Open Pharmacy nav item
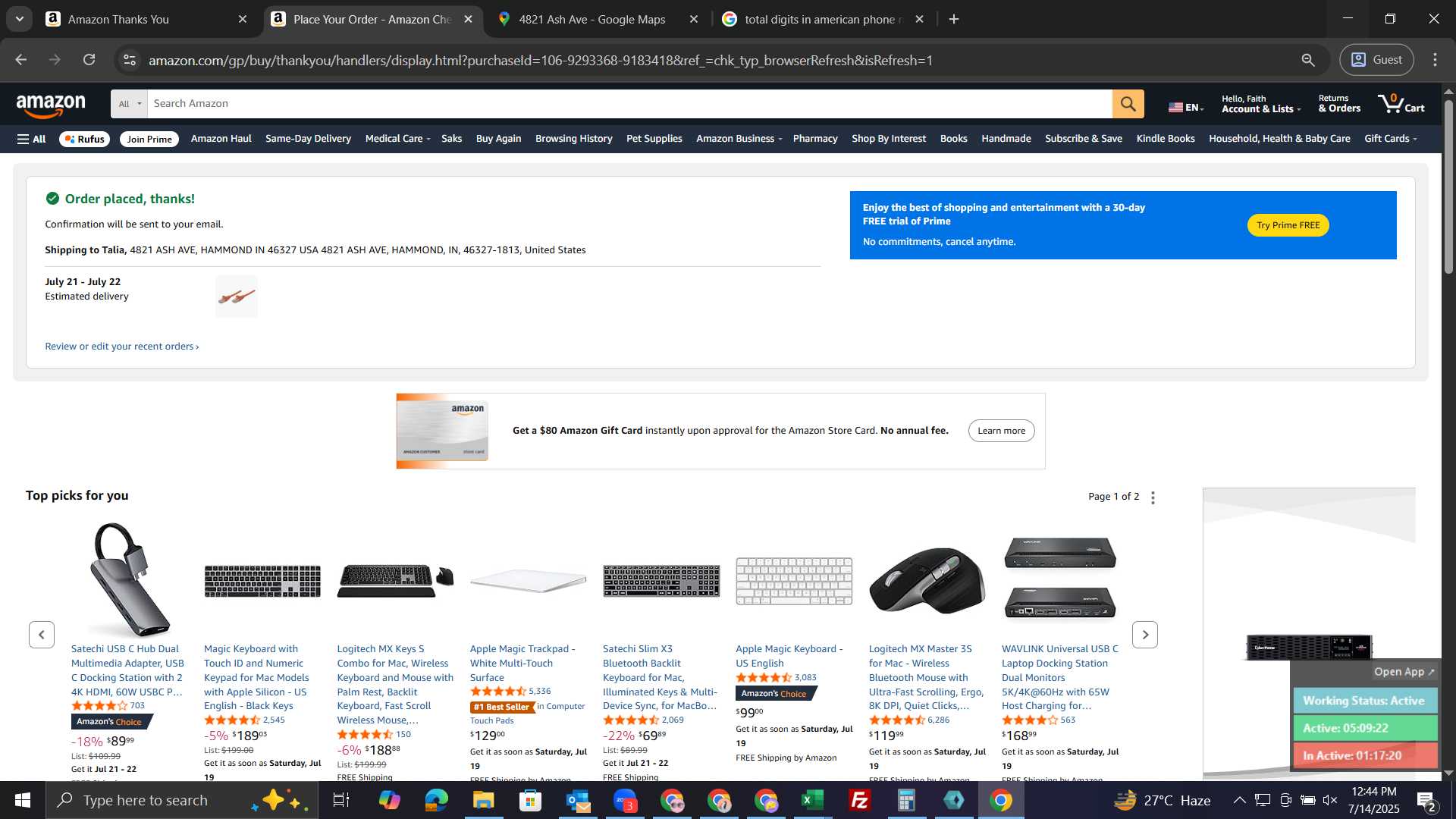 click(815, 139)
